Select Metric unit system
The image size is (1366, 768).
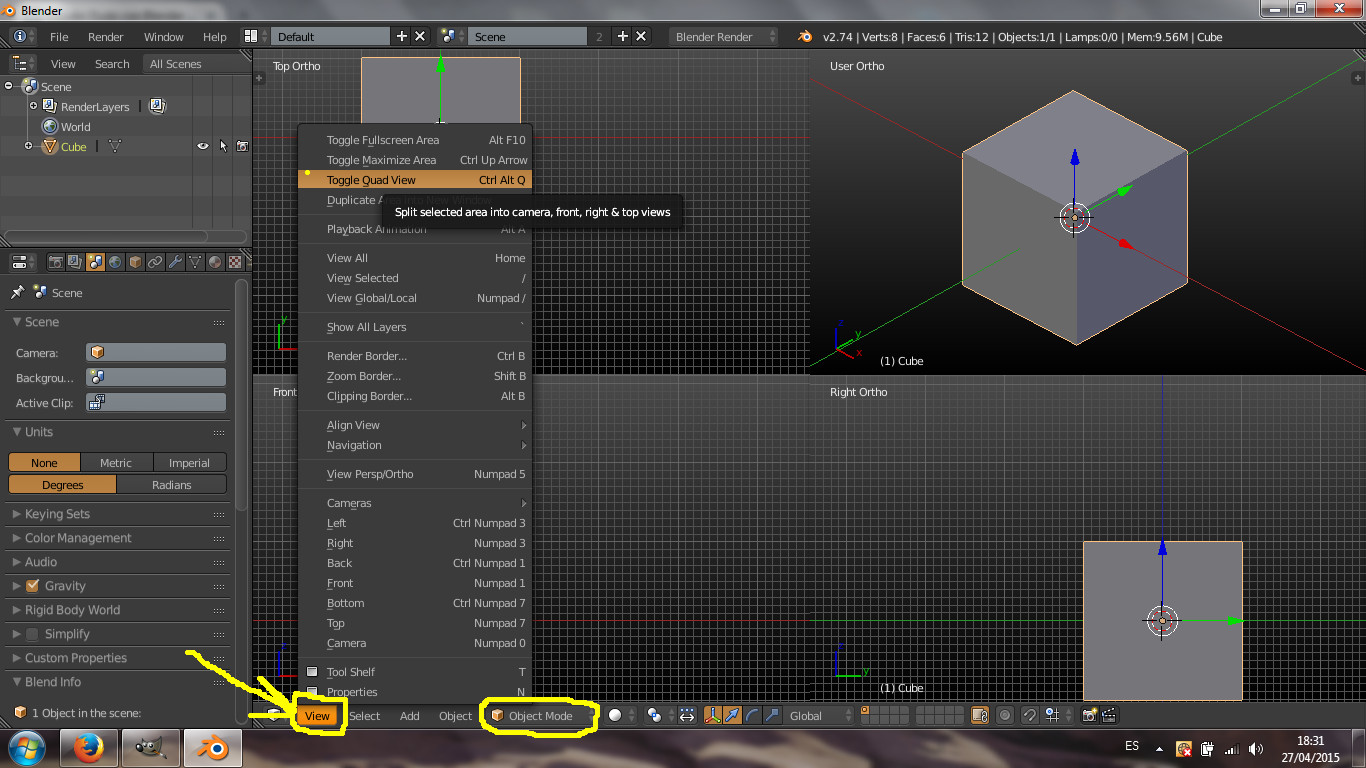pos(115,463)
